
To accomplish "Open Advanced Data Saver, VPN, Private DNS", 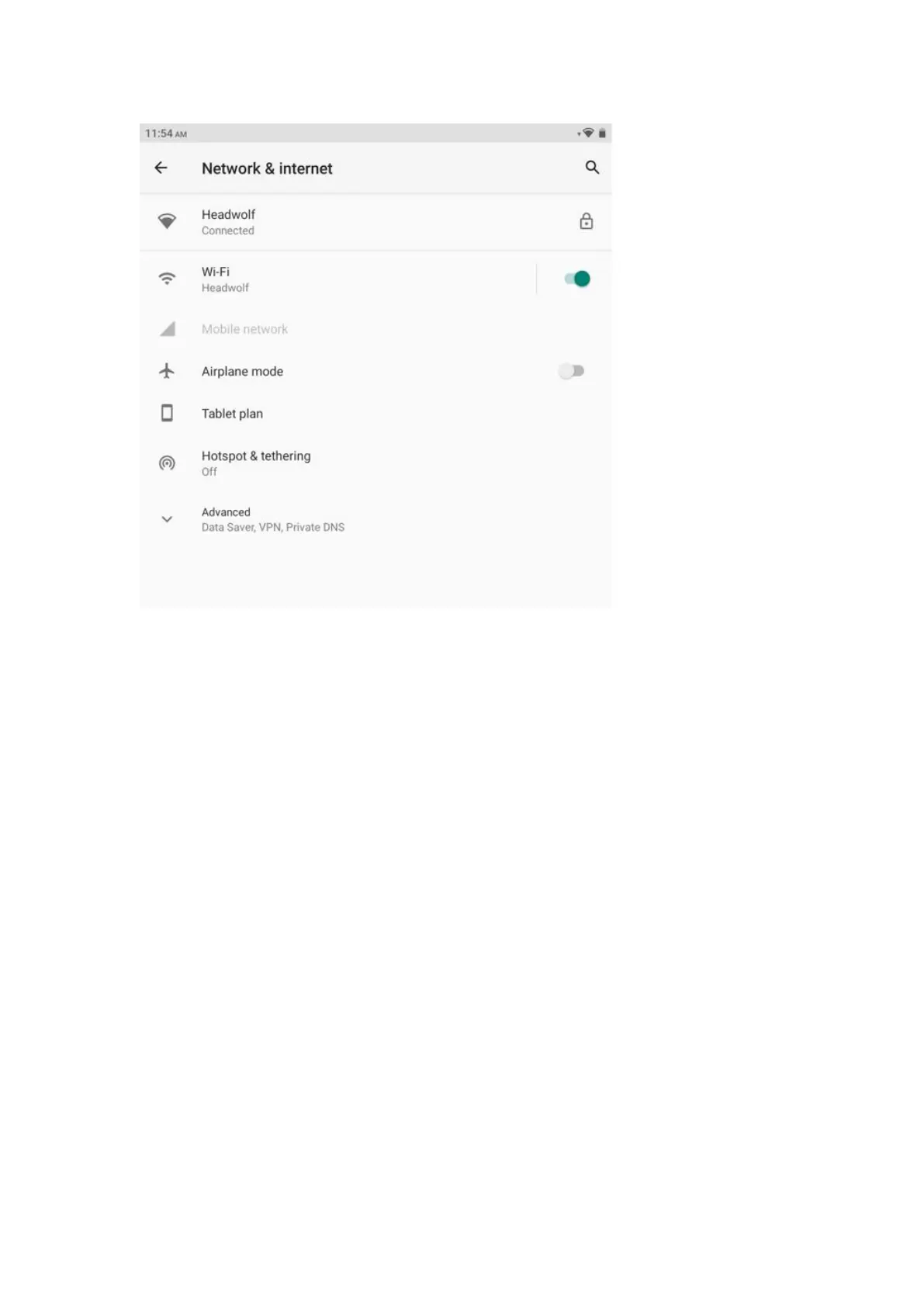I will pos(375,519).
